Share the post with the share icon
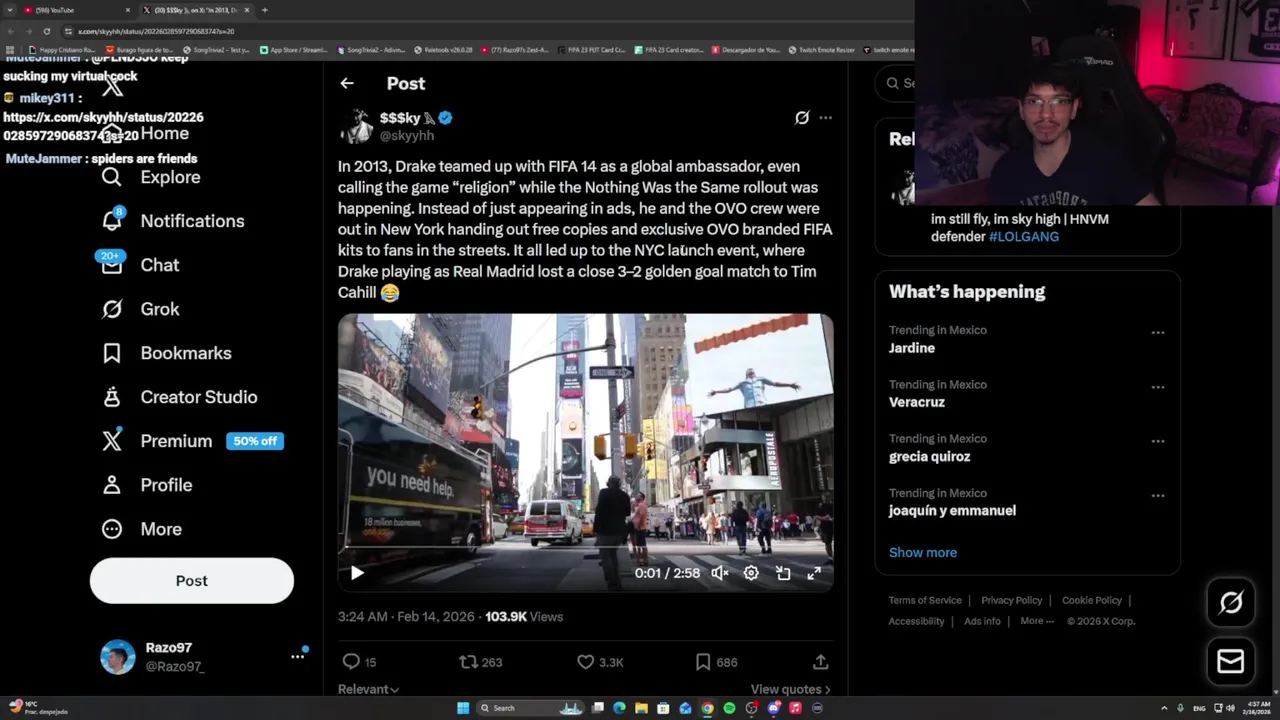This screenshot has height=720, width=1280. [820, 662]
